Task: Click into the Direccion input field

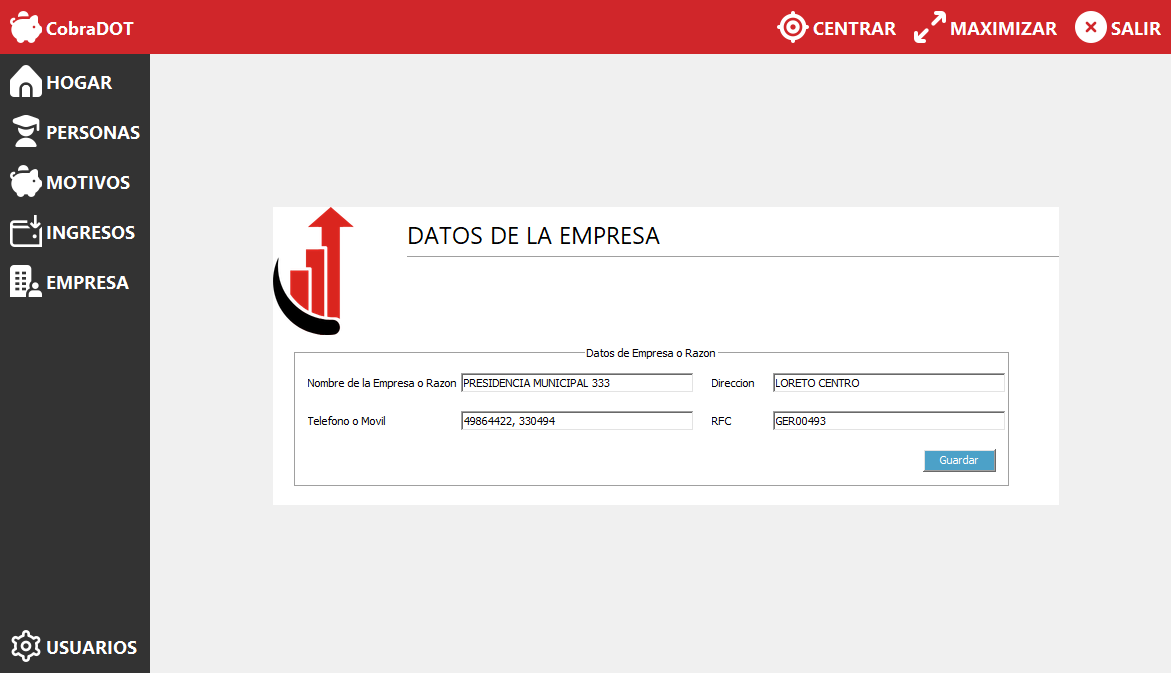Action: tap(888, 383)
